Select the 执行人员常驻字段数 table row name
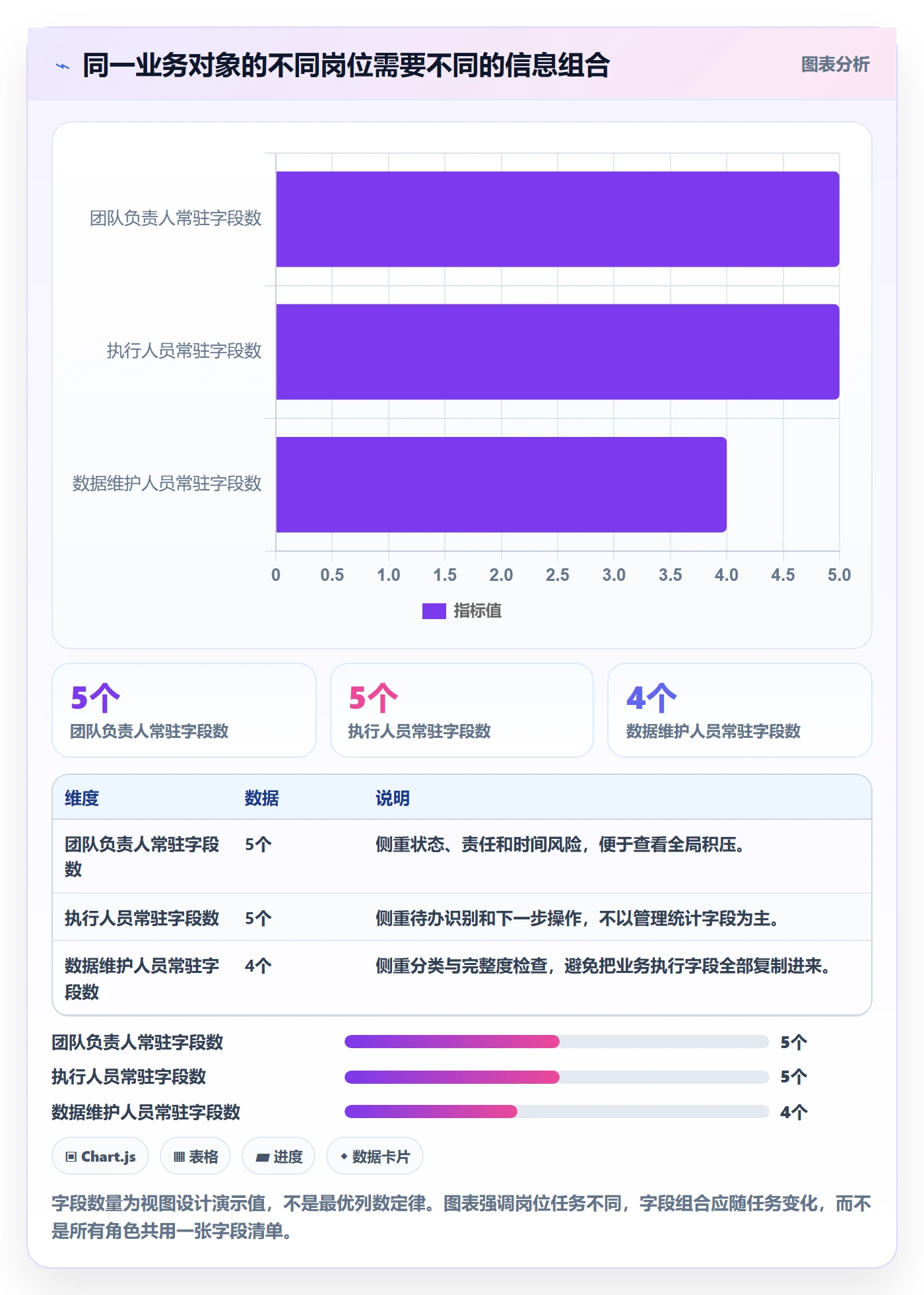 142,918
